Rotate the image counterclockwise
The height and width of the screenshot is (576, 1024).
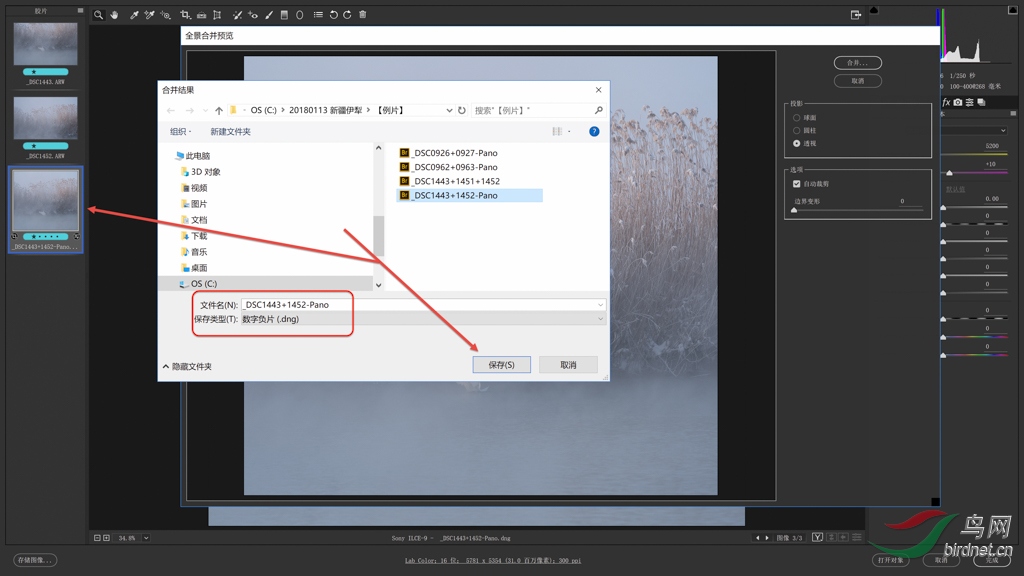(333, 15)
